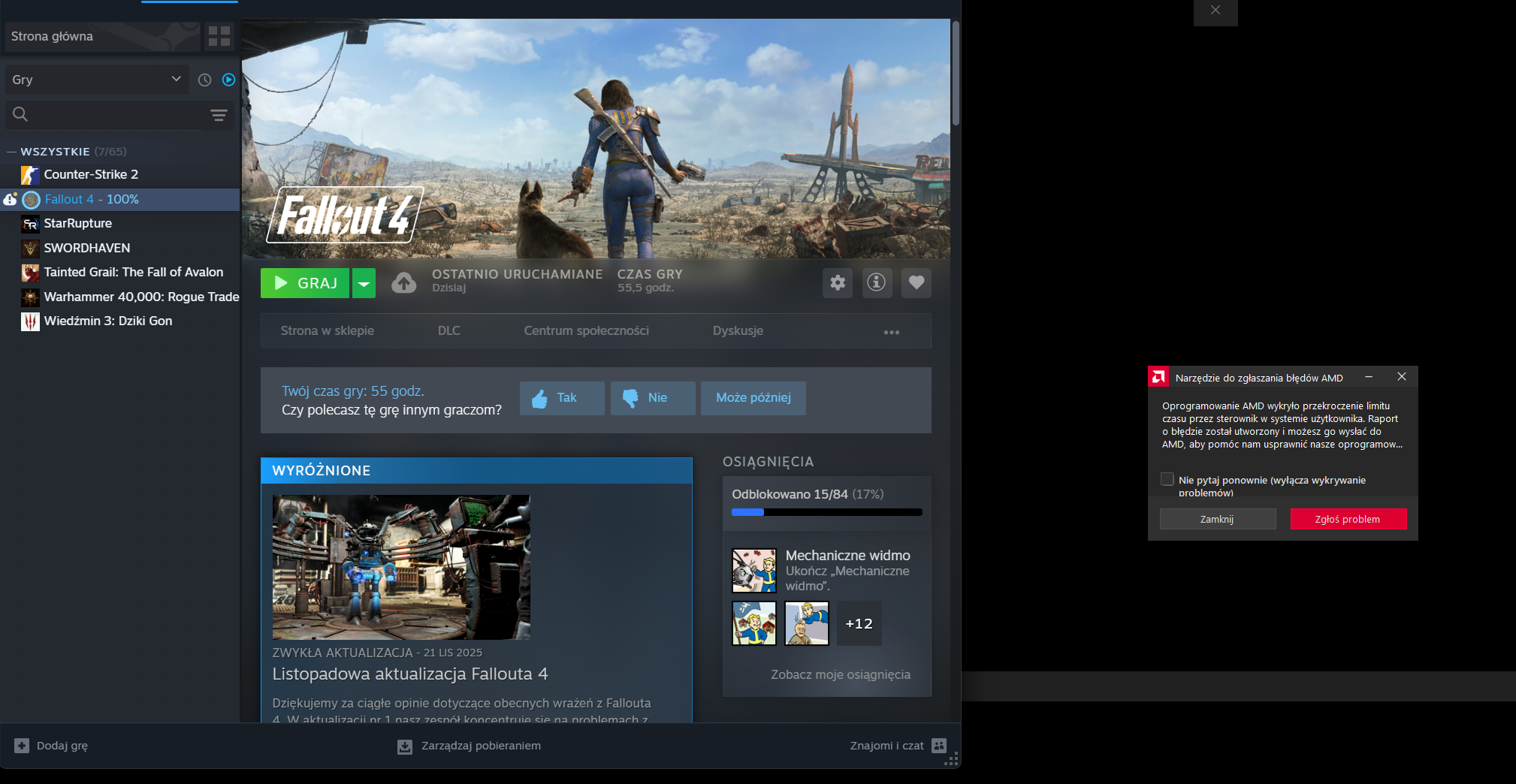Click the SWORDHAVEN game icon
The height and width of the screenshot is (784, 1516).
30,248
